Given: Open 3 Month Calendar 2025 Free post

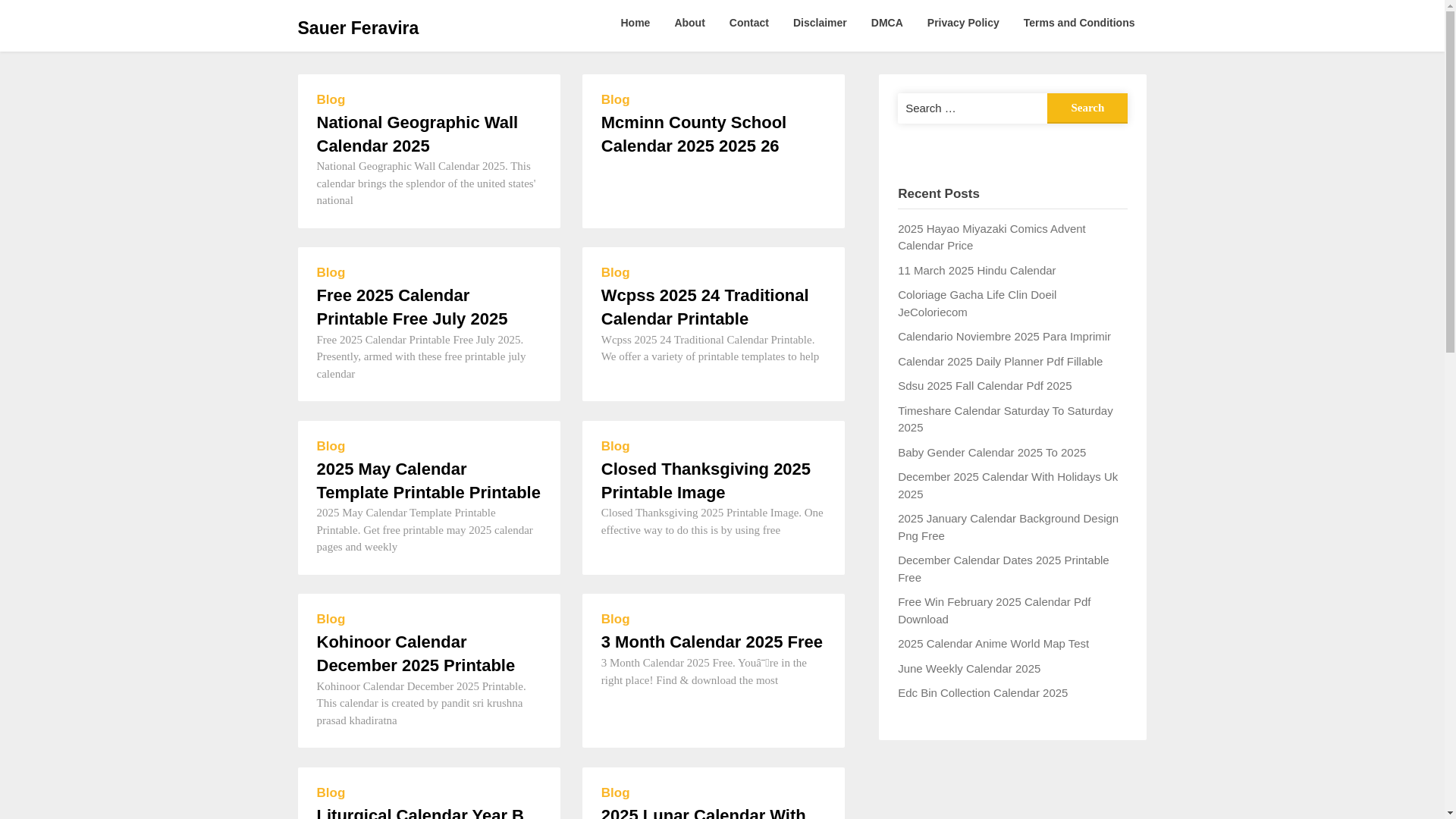Looking at the screenshot, I should [711, 642].
